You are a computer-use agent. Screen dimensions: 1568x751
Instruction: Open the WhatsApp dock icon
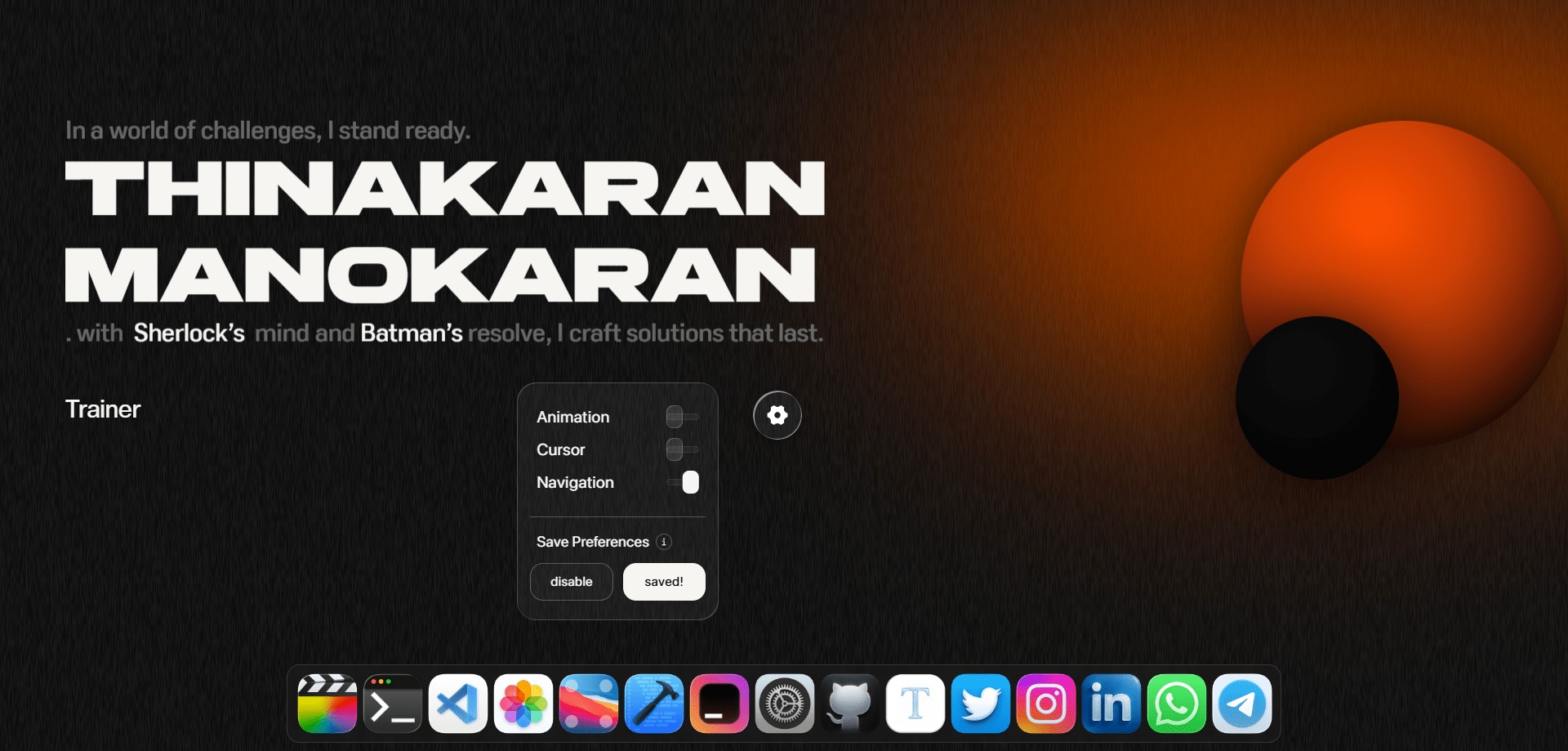click(1177, 704)
